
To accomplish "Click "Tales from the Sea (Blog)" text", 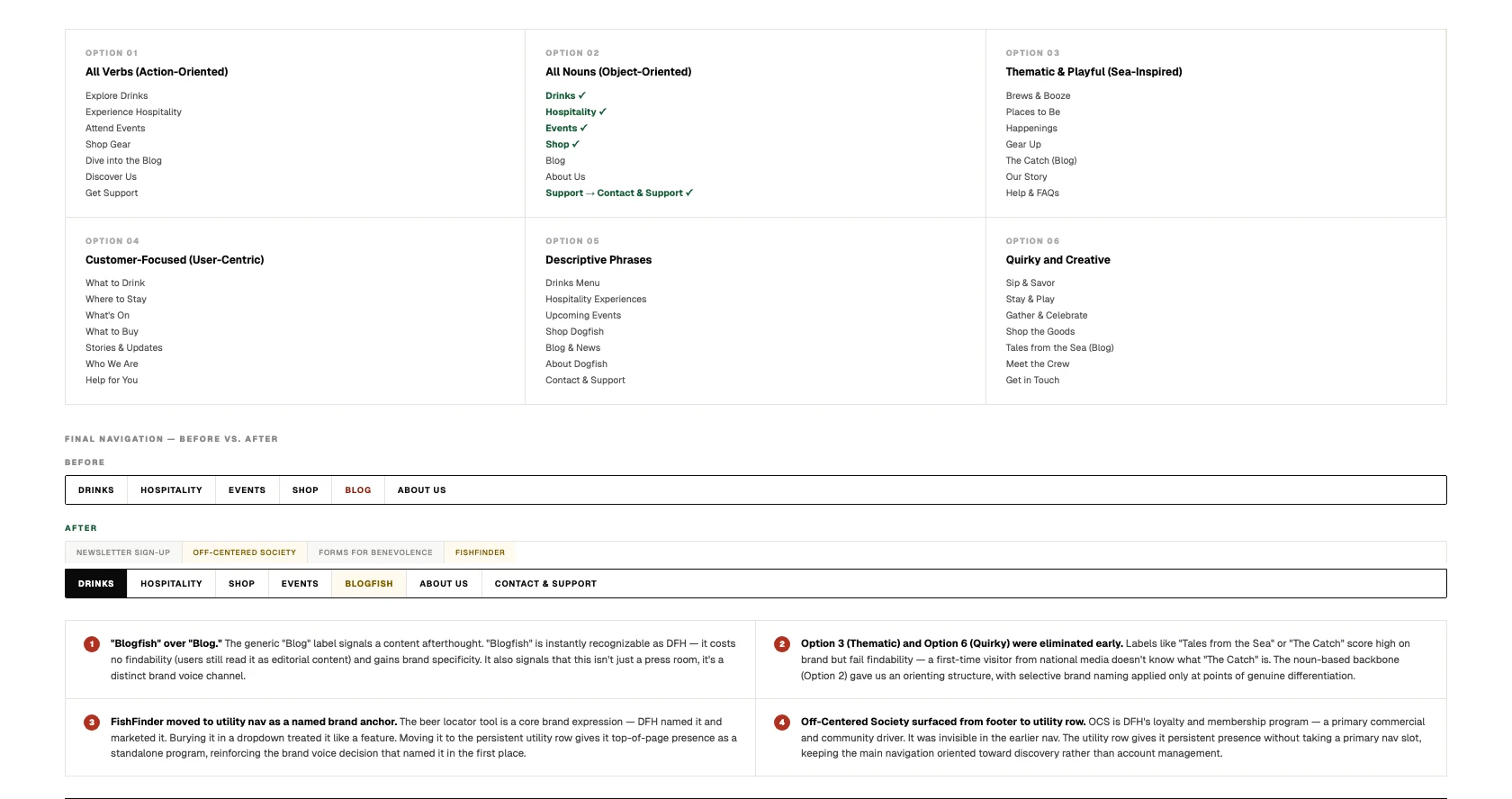I will [1059, 348].
